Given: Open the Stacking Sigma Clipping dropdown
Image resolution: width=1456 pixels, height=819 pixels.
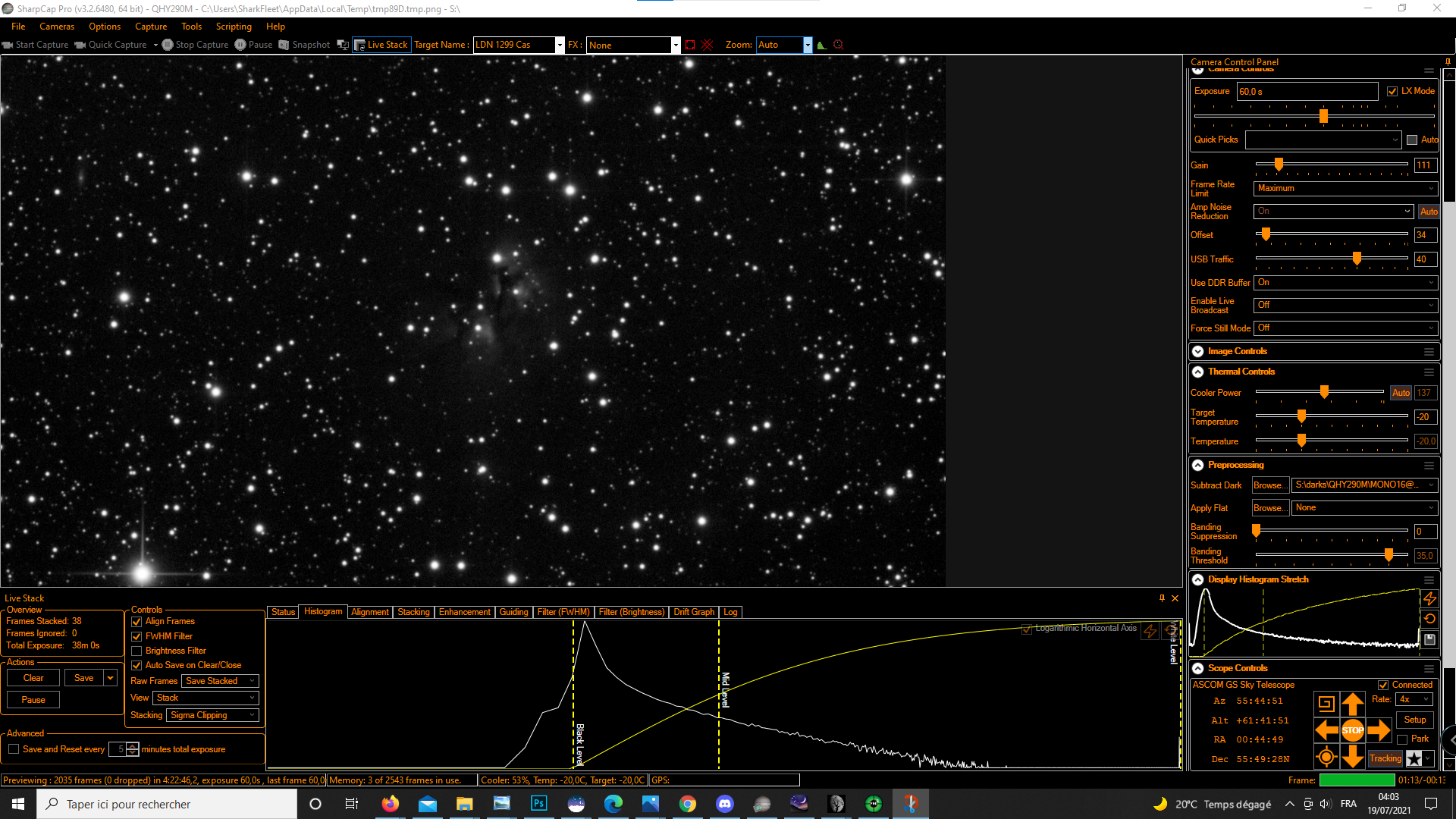Looking at the screenshot, I should [213, 715].
